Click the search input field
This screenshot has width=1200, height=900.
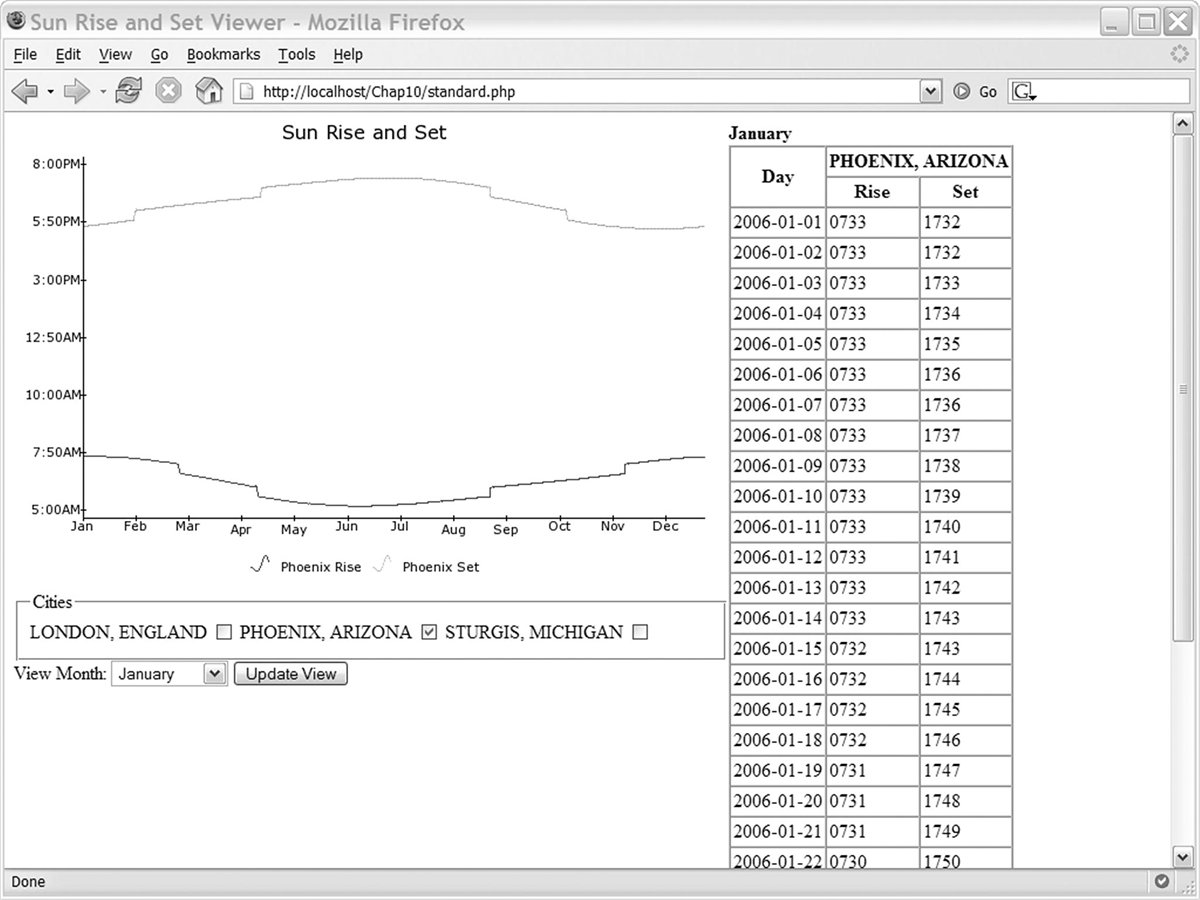[1100, 92]
